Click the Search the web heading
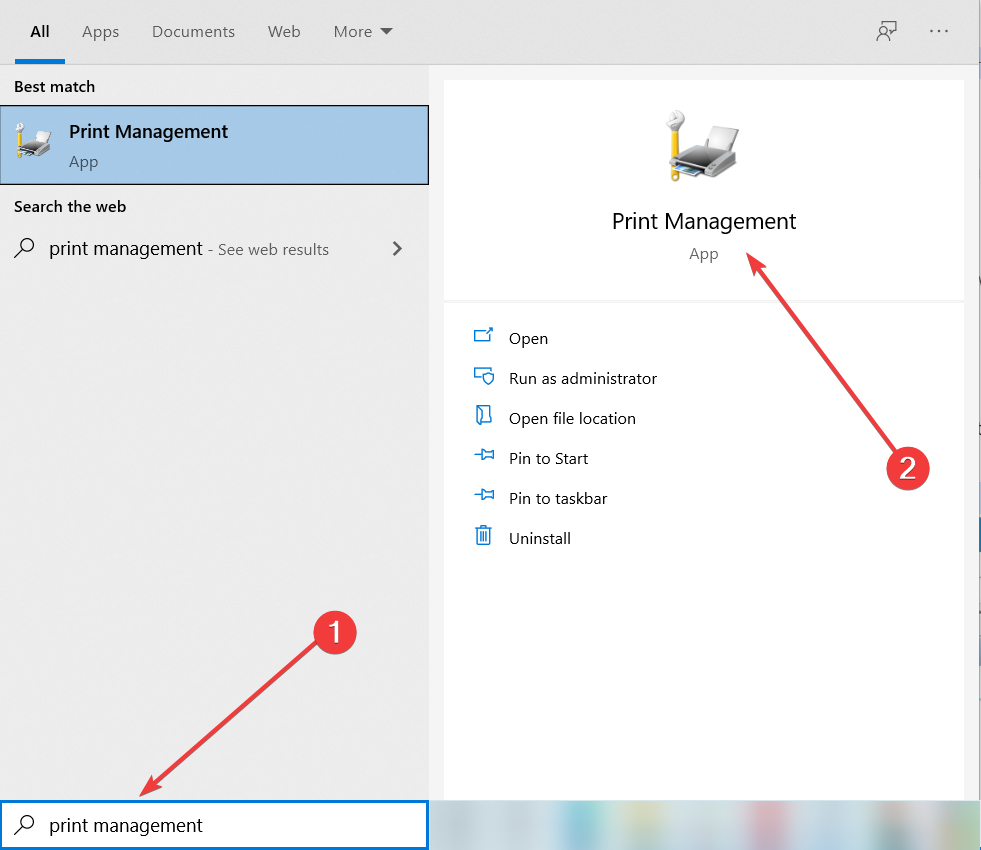981x850 pixels. 70,206
